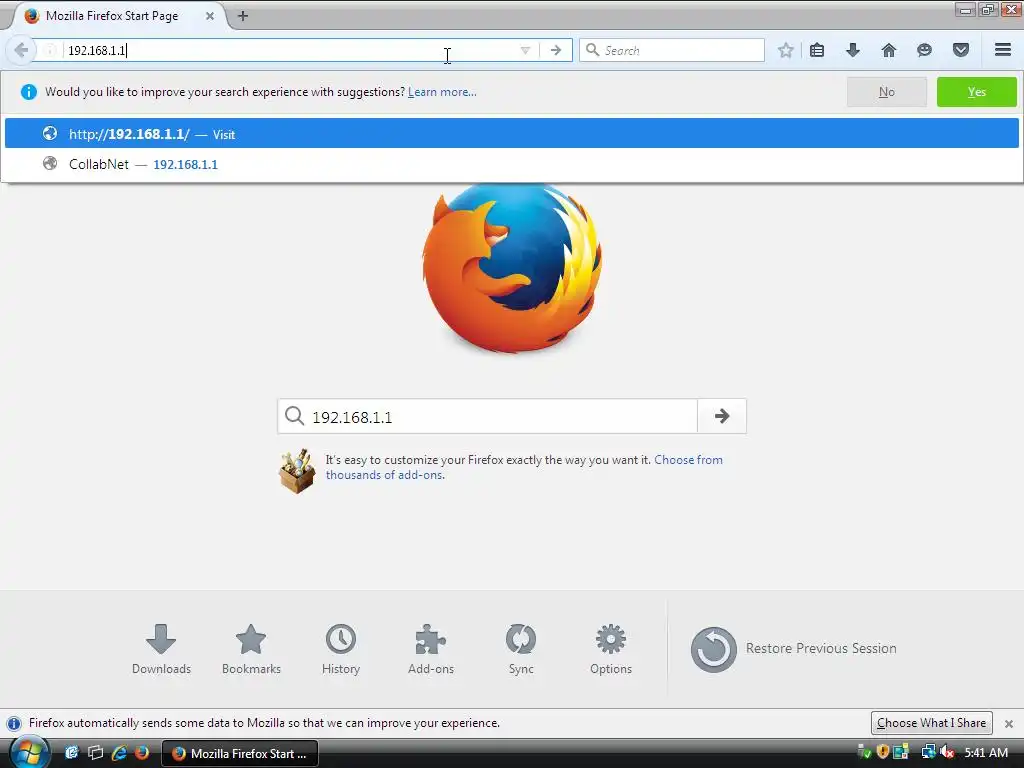
Task: Select the CollabNet 192.168.1.1 suggestion
Action: 511,164
